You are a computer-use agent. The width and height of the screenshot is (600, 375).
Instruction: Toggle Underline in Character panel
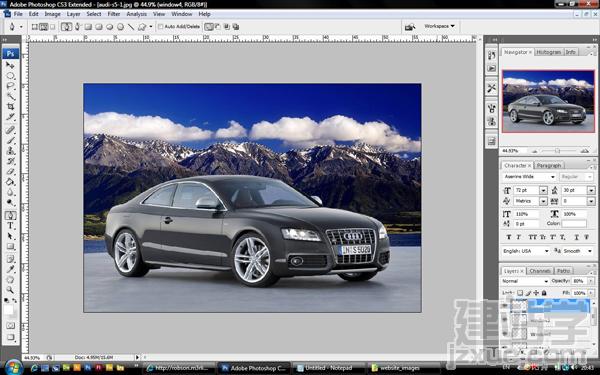pyautogui.click(x=576, y=237)
